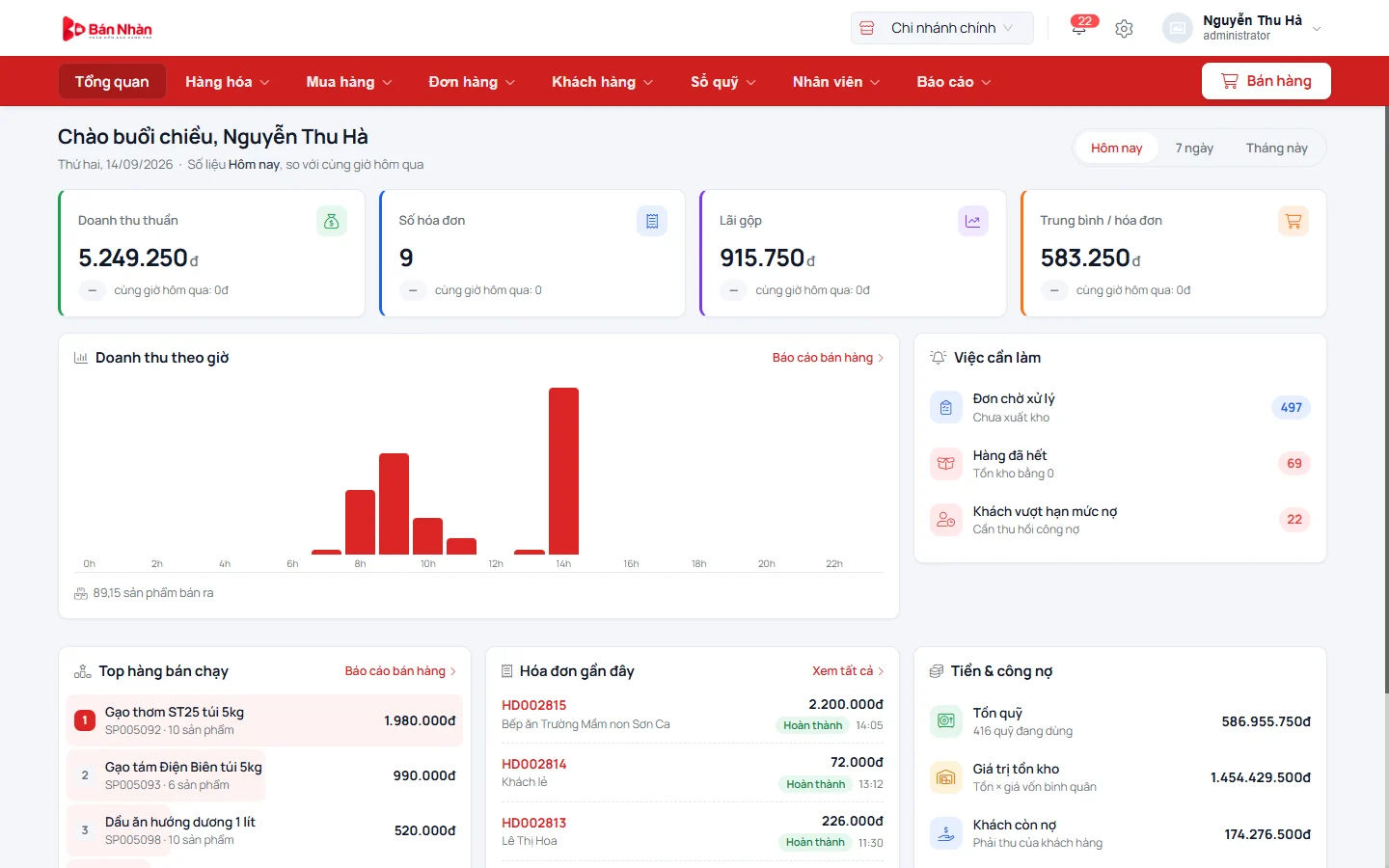Click the store icon in branch selector
The width and height of the screenshot is (1389, 868).
867,28
